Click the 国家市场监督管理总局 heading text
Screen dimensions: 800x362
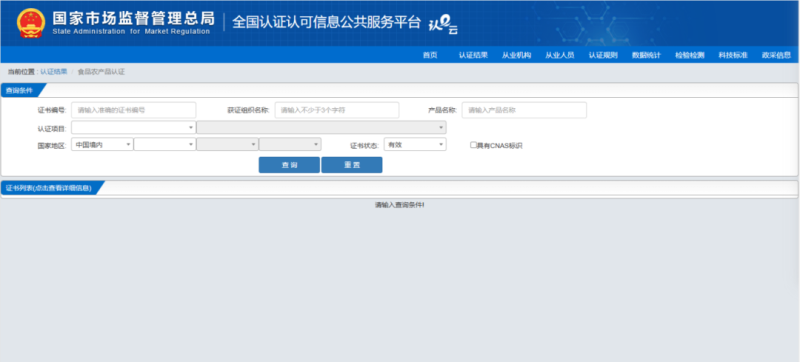(x=134, y=18)
